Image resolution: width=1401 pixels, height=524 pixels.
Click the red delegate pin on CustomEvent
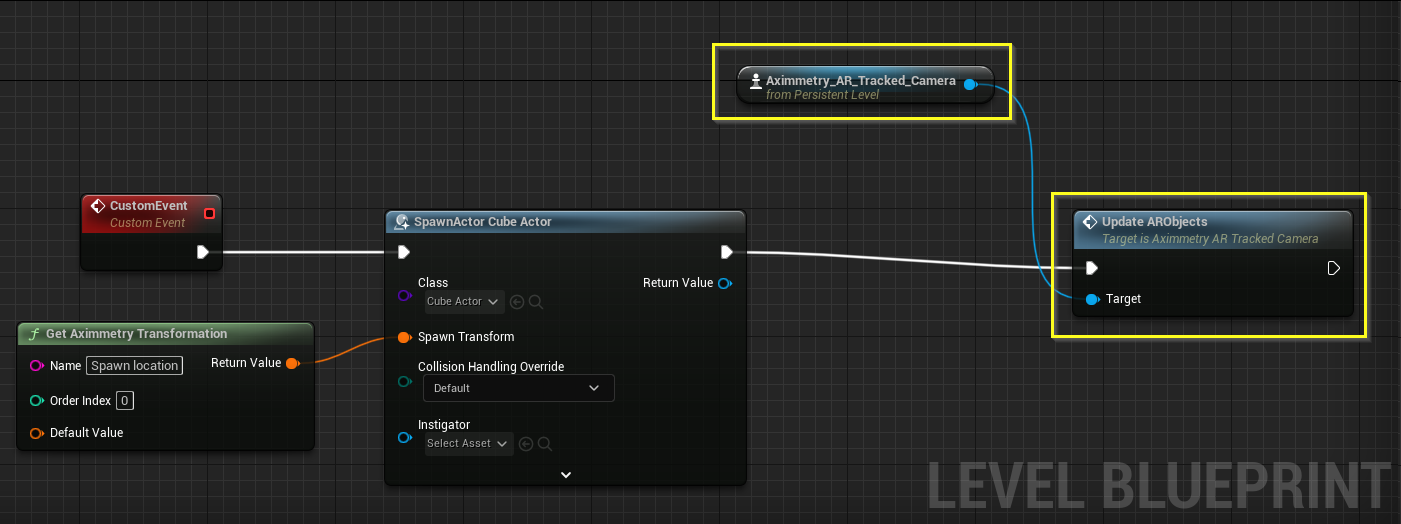click(x=209, y=213)
